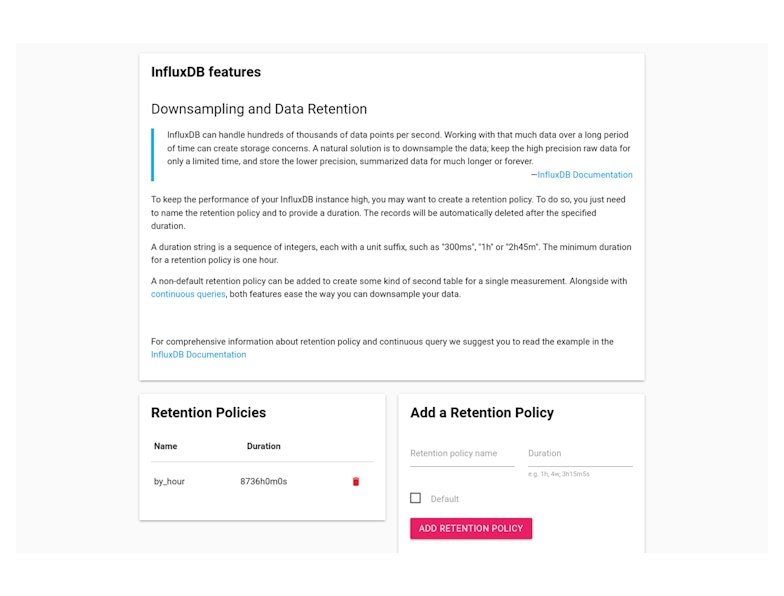
Task: Click the Add a Retention Policy title
Action: (x=482, y=412)
